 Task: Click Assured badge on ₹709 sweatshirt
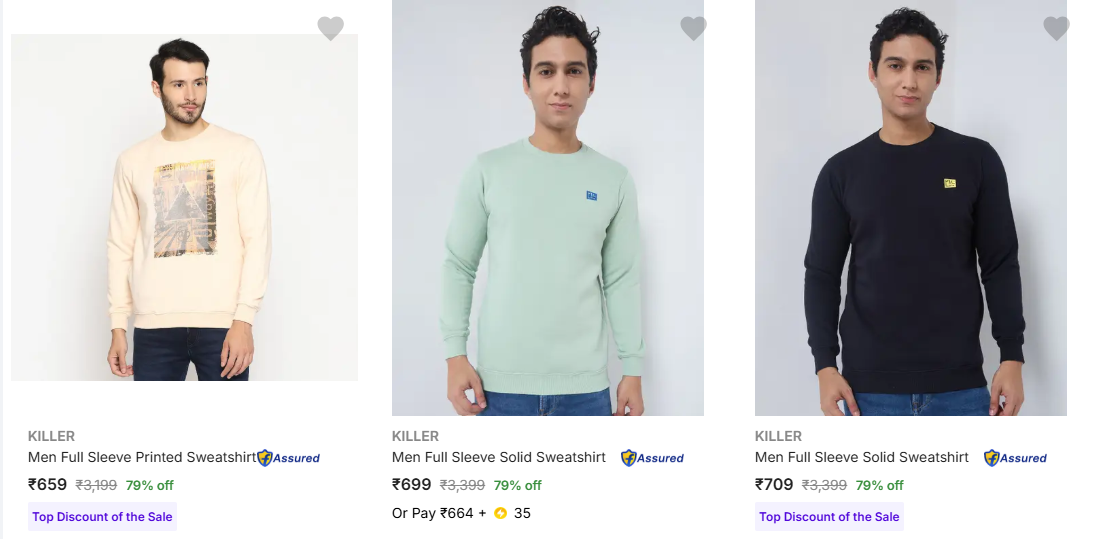point(1016,458)
